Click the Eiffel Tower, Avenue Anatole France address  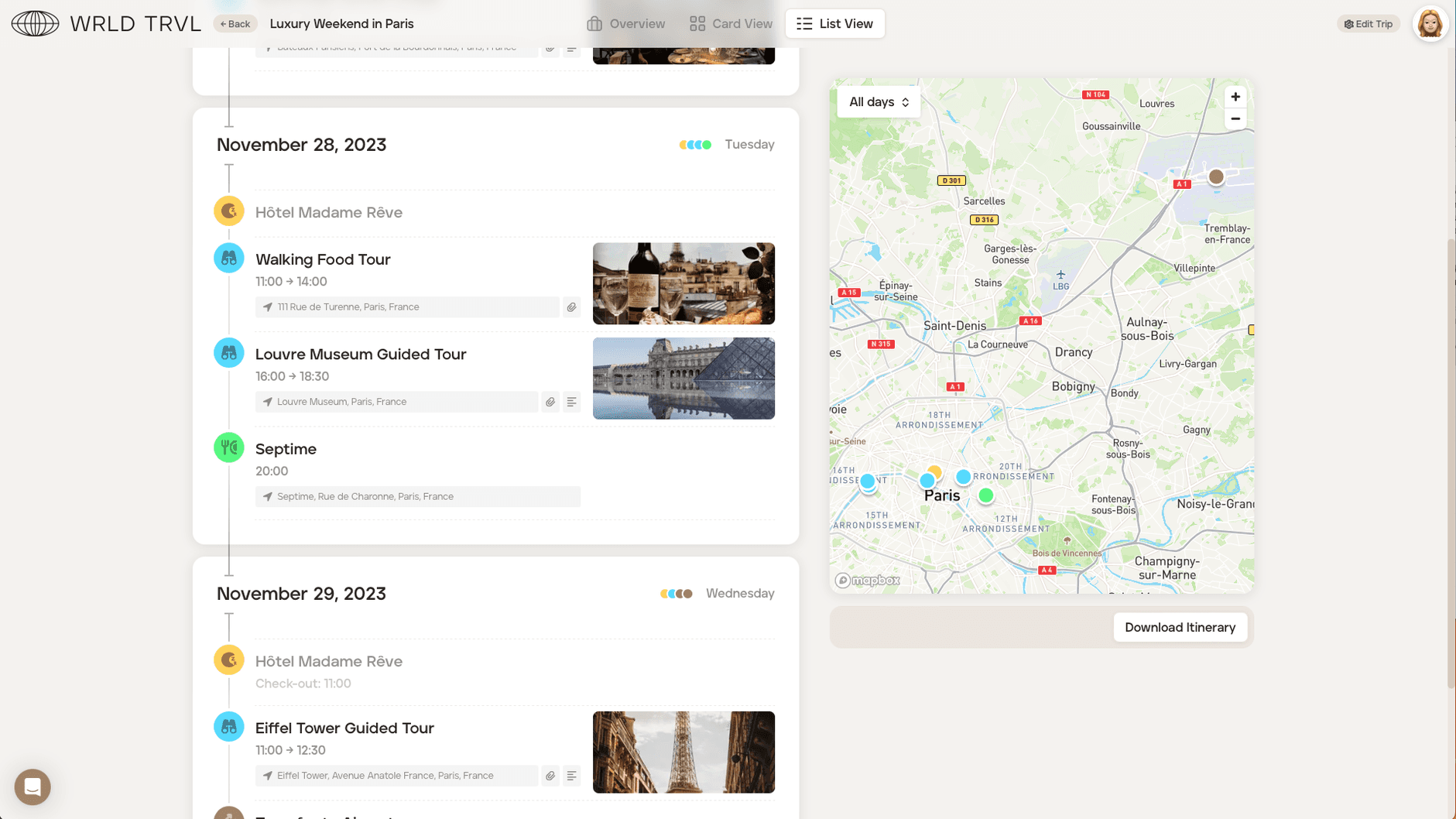[396, 776]
